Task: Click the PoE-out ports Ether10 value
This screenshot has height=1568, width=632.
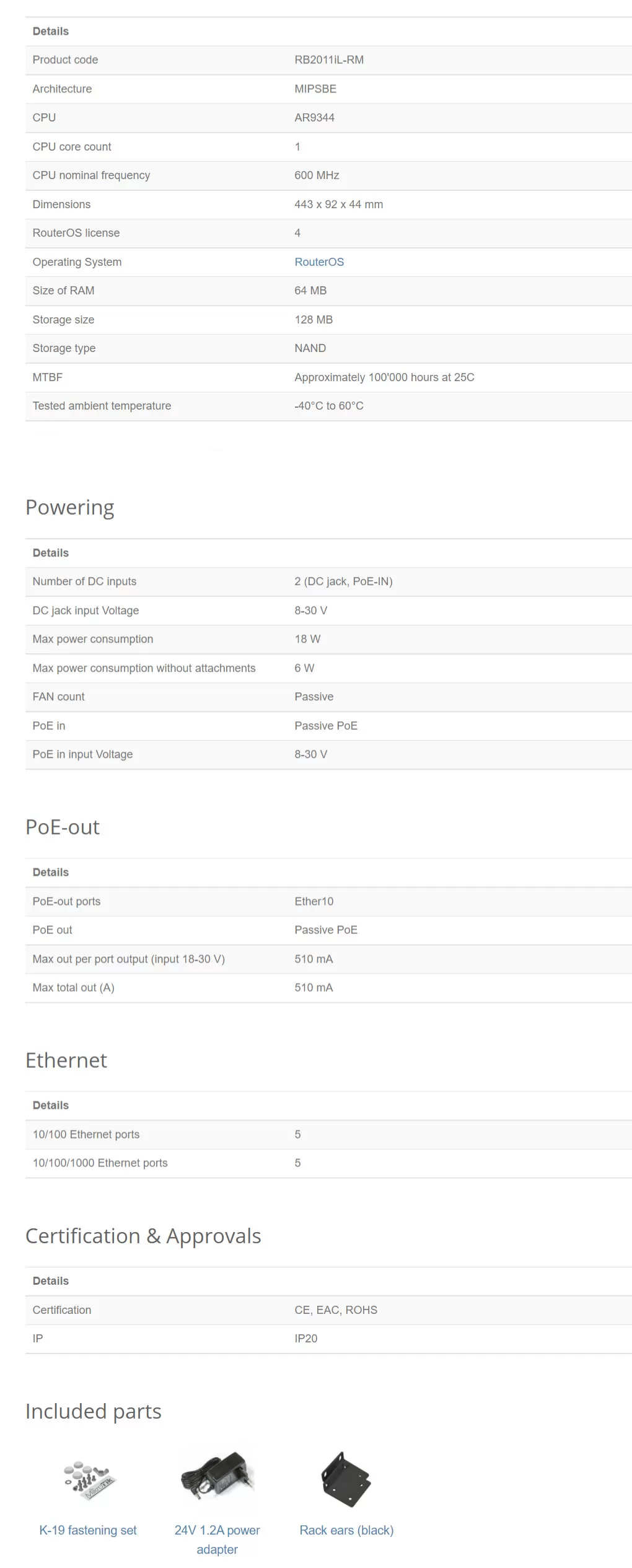Action: [314, 901]
